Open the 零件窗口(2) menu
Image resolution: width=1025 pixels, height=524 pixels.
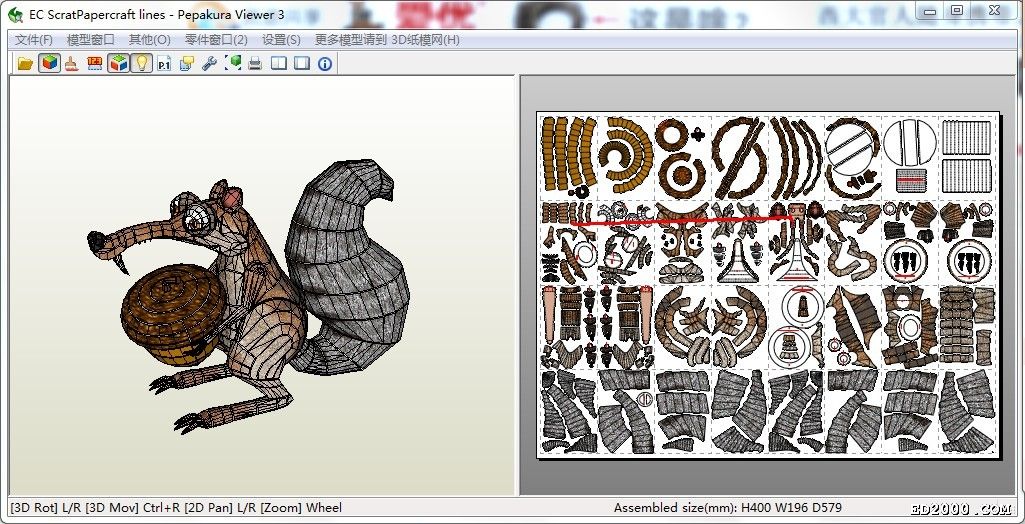click(216, 40)
